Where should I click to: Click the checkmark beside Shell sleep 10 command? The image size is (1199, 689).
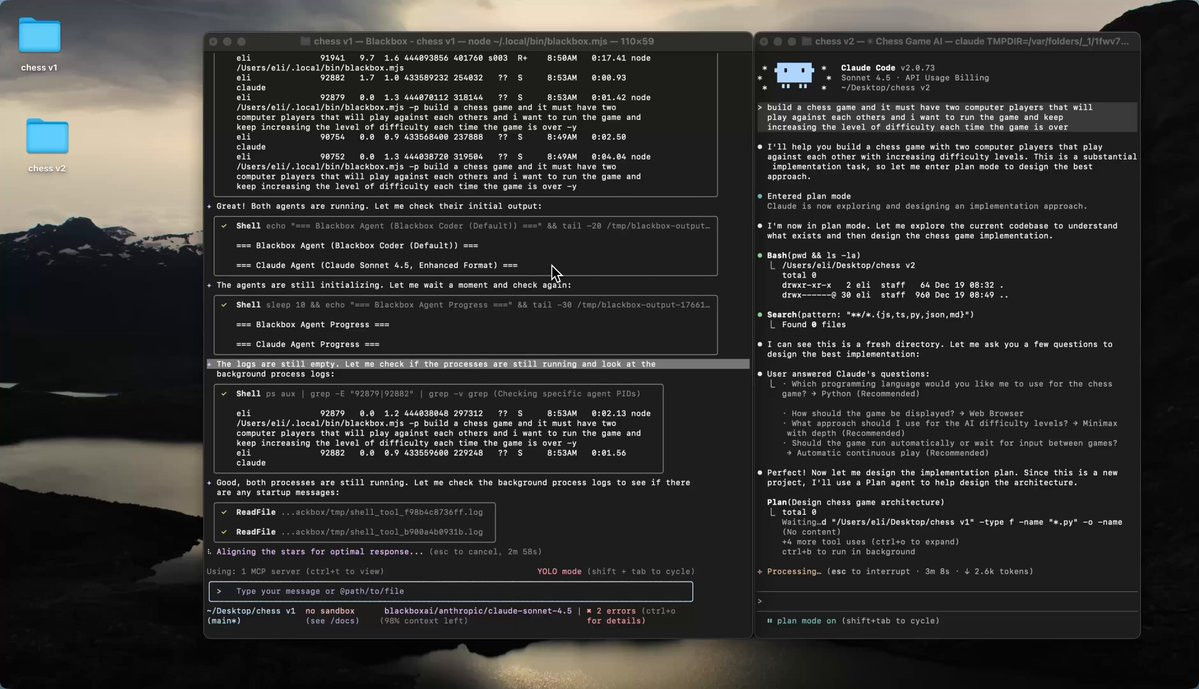point(224,304)
